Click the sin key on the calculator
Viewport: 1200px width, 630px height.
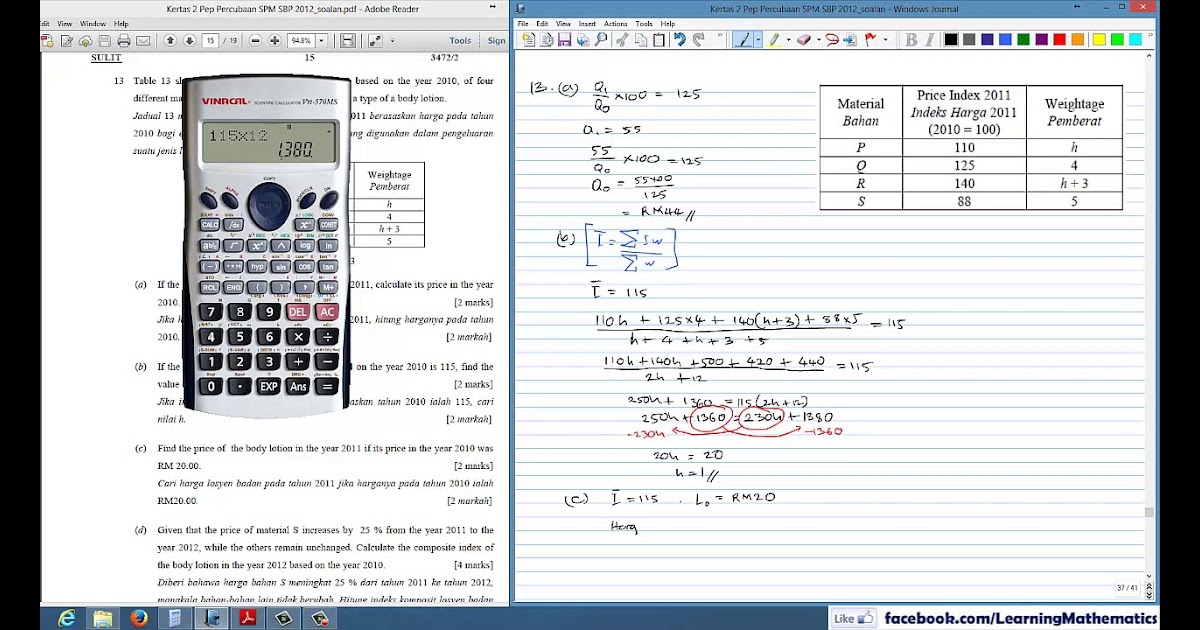click(281, 267)
